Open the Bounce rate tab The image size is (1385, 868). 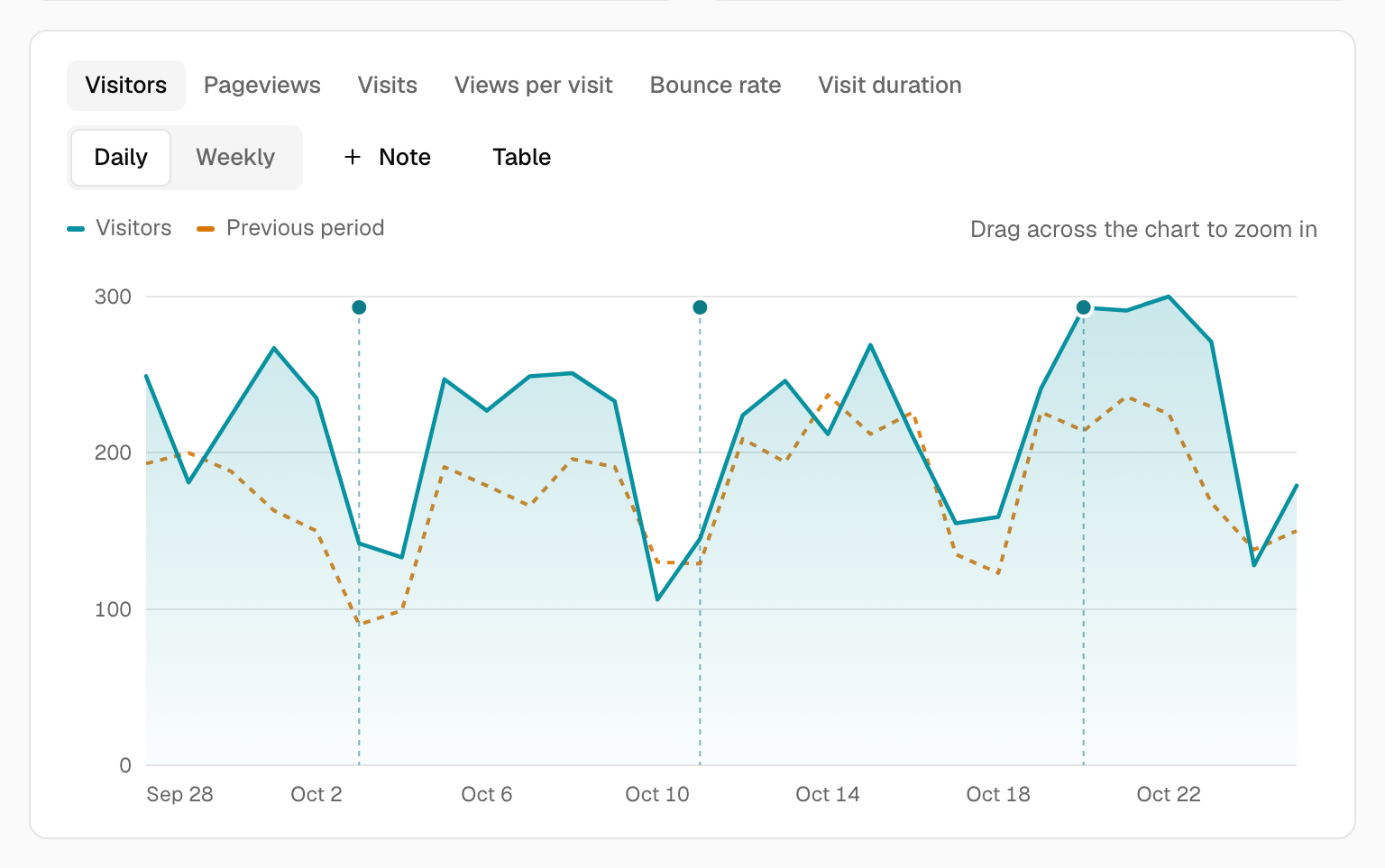[x=716, y=86]
